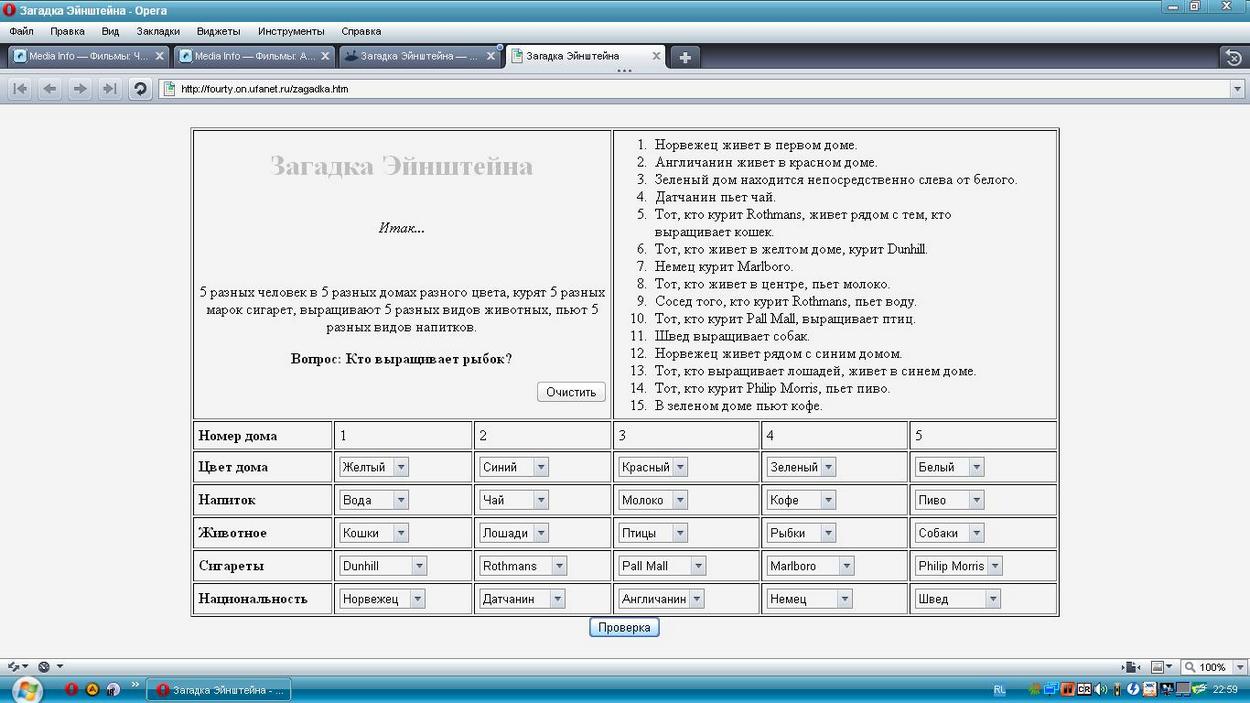This screenshot has width=1250, height=703.
Task: Open the cigarettes dropdown showing Philip Morris
Action: tap(958, 566)
